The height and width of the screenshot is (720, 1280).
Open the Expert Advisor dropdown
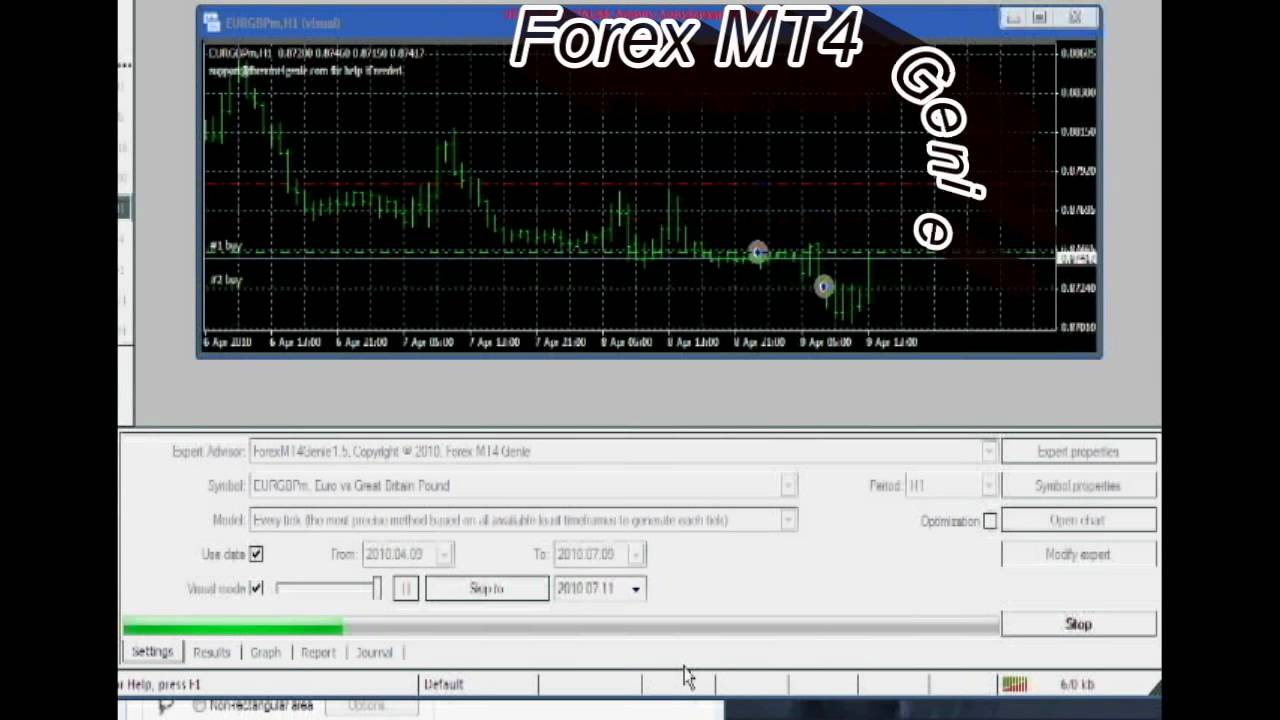pos(988,452)
